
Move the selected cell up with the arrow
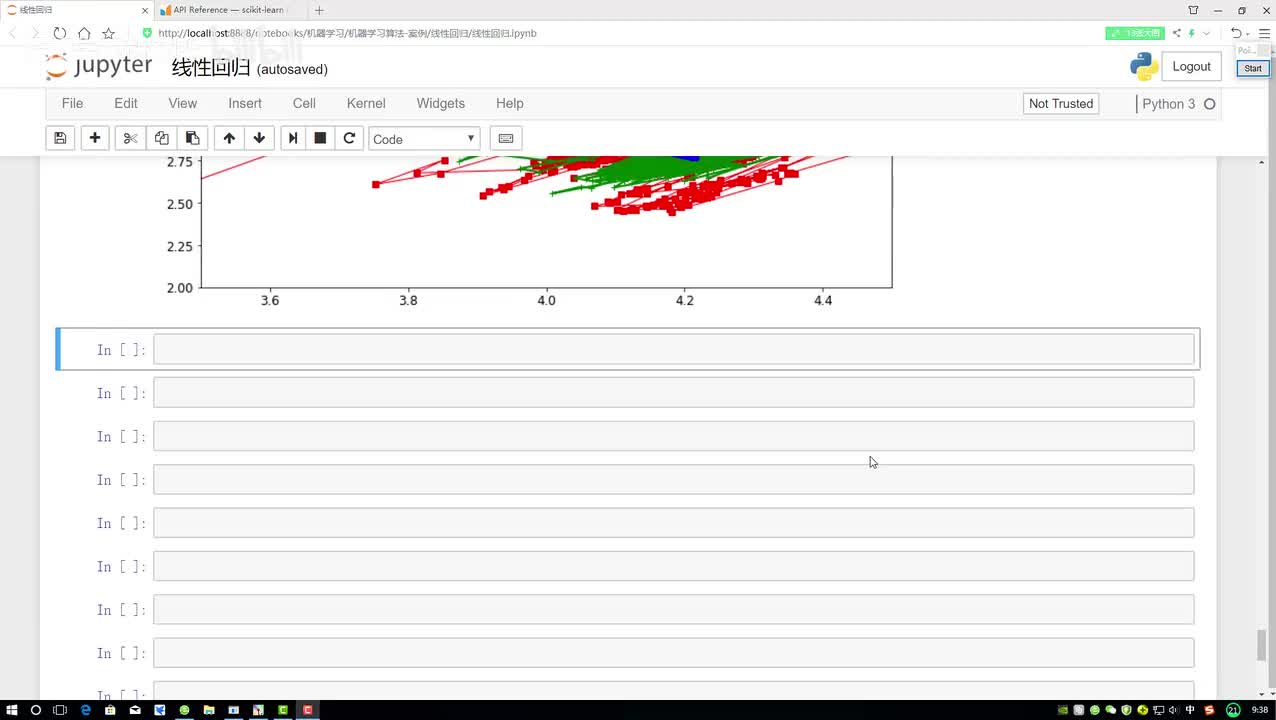pos(229,138)
